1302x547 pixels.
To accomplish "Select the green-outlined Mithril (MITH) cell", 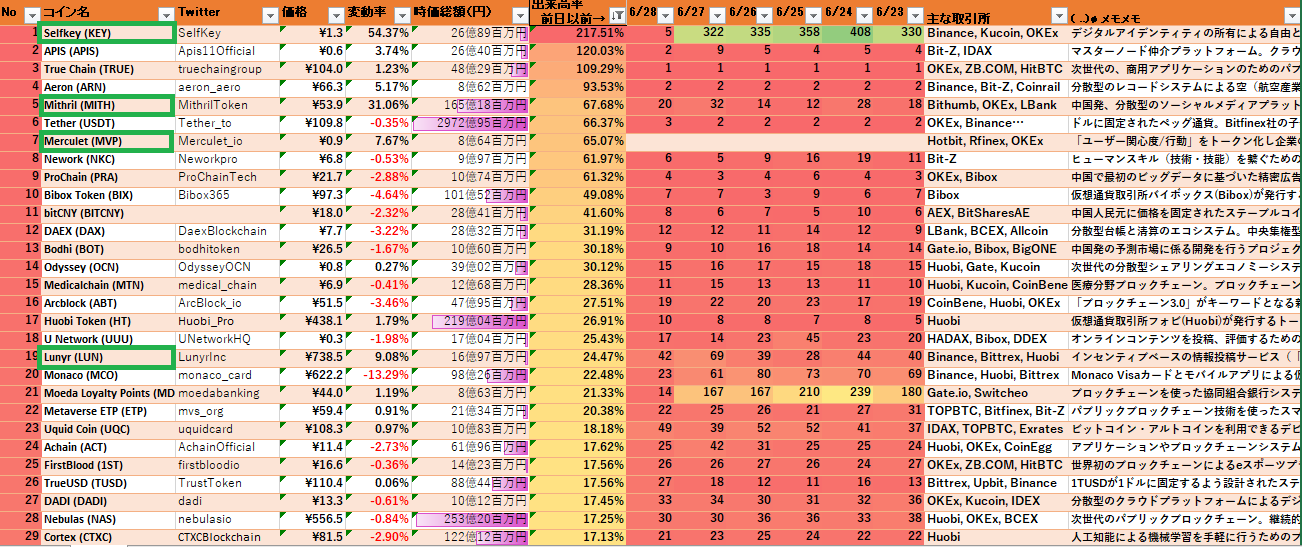I will (107, 105).
